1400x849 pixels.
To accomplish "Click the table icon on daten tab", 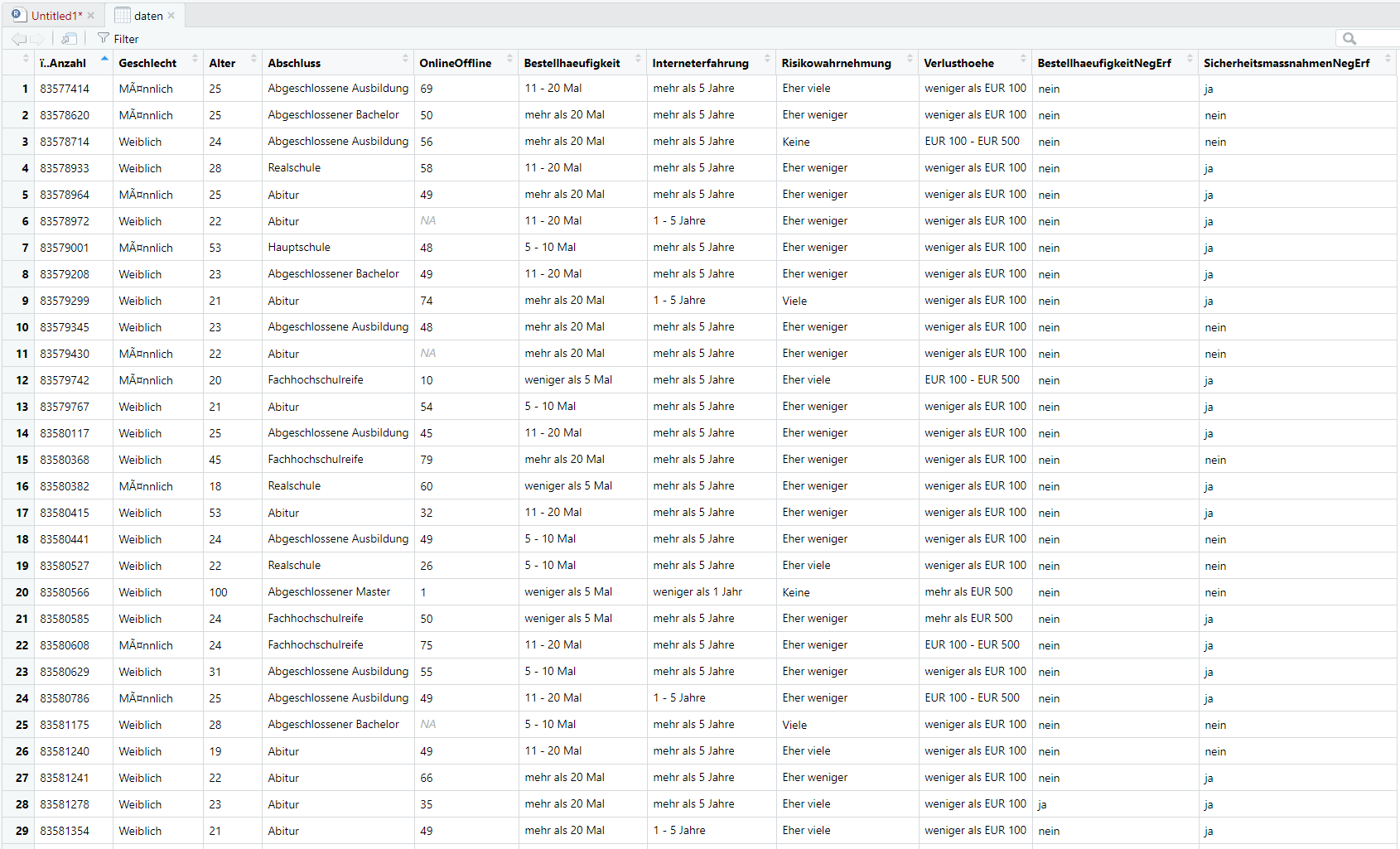I will (x=123, y=16).
